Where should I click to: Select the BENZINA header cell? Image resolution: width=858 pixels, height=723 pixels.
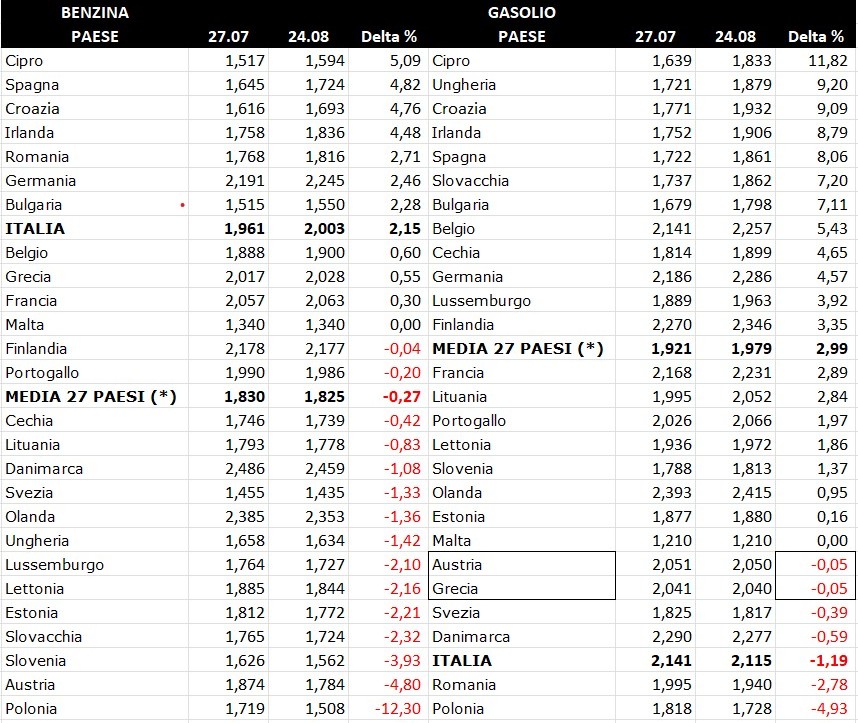coord(95,13)
